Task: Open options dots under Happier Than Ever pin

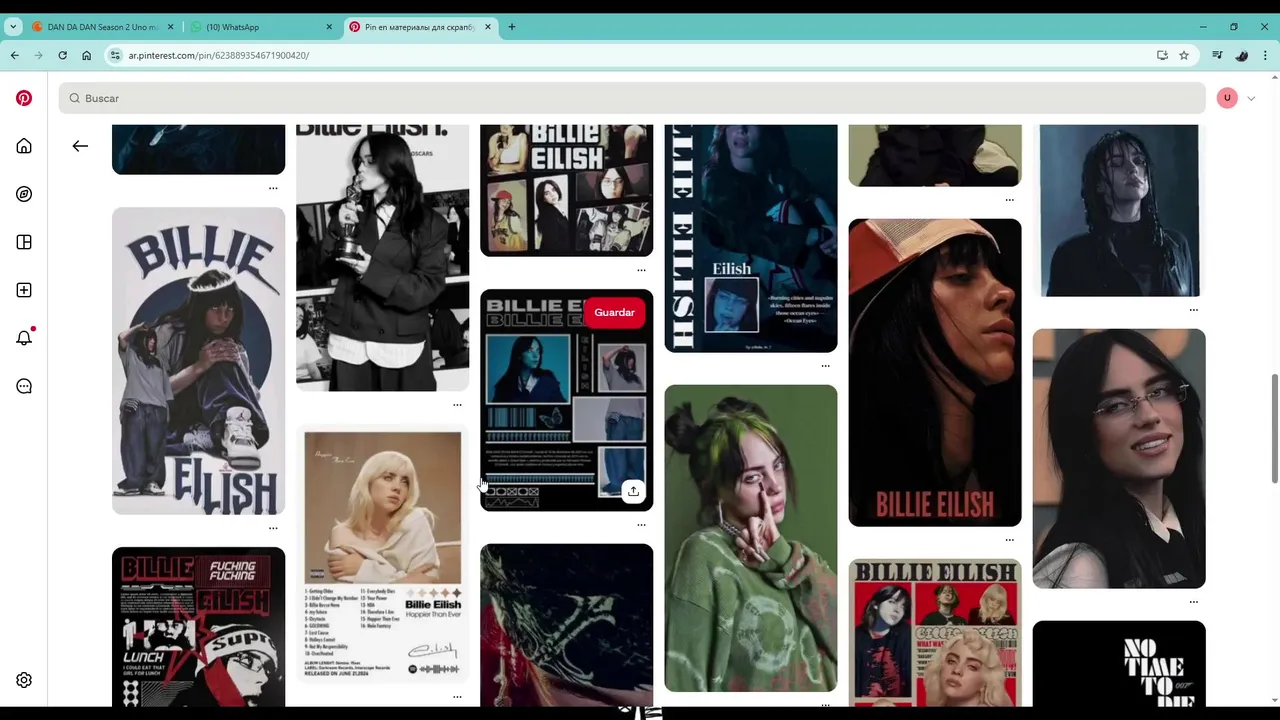Action: tap(457, 696)
